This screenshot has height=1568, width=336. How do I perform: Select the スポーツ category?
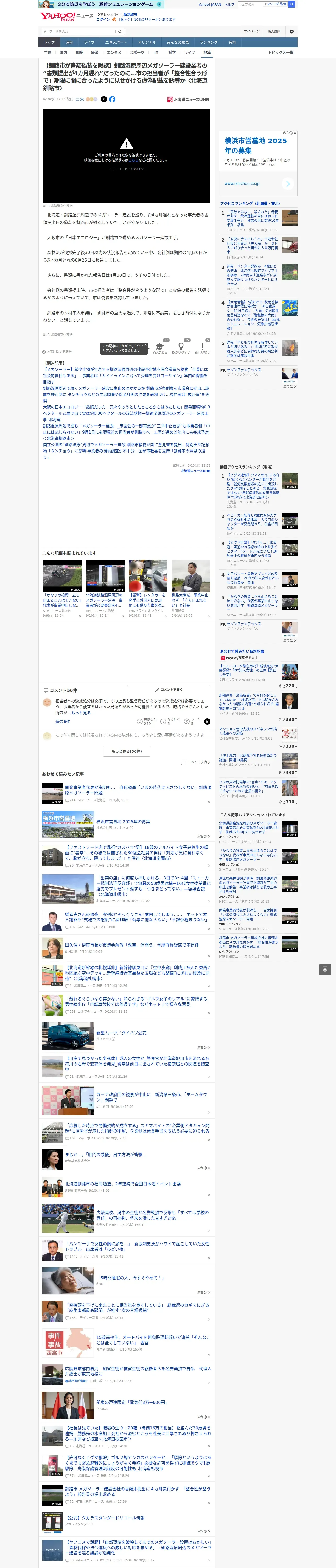click(137, 52)
